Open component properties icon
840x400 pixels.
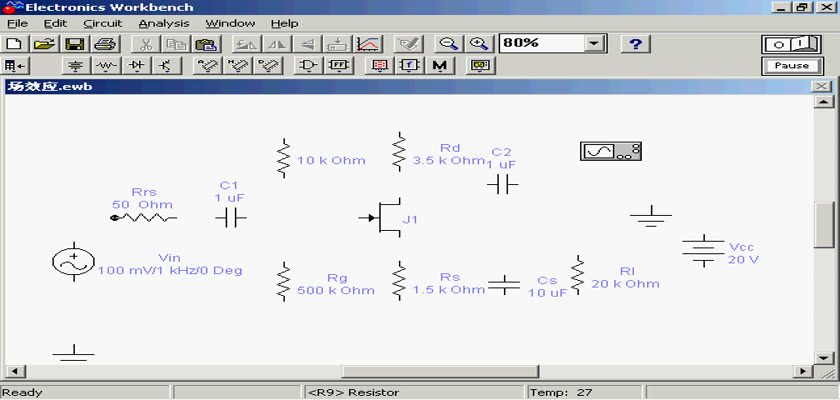pos(408,44)
